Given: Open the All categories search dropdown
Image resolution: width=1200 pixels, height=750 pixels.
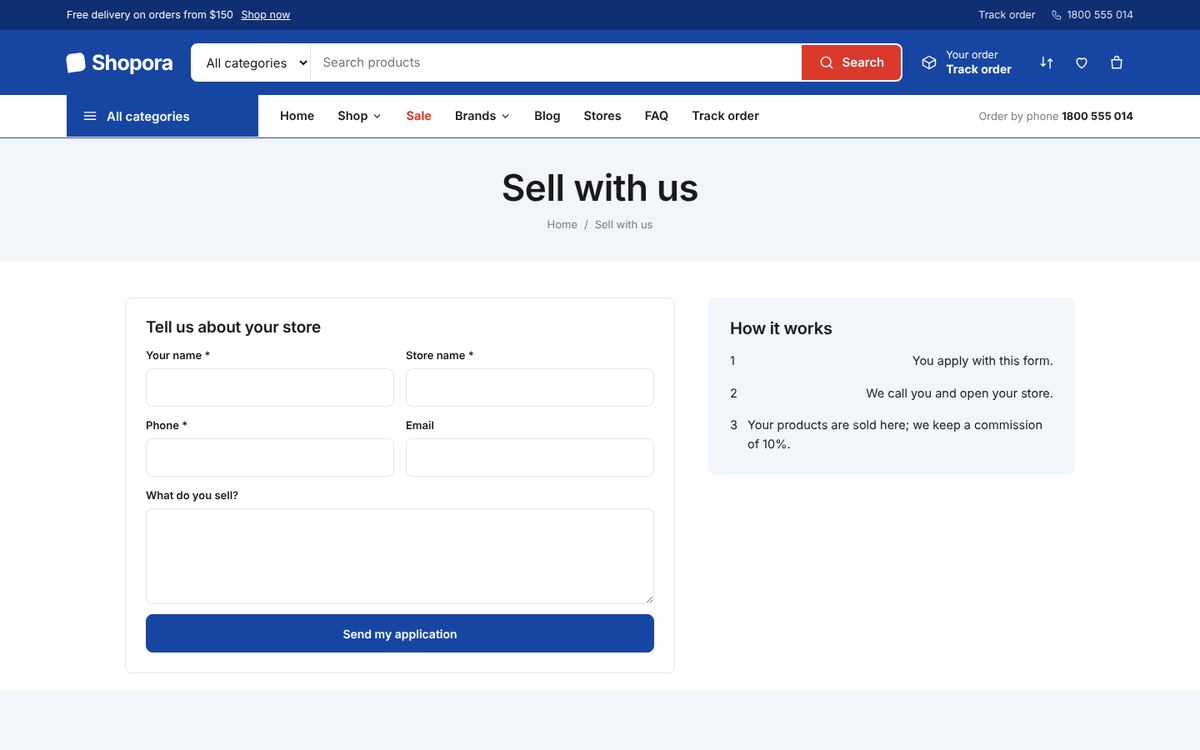Looking at the screenshot, I should tap(251, 62).
